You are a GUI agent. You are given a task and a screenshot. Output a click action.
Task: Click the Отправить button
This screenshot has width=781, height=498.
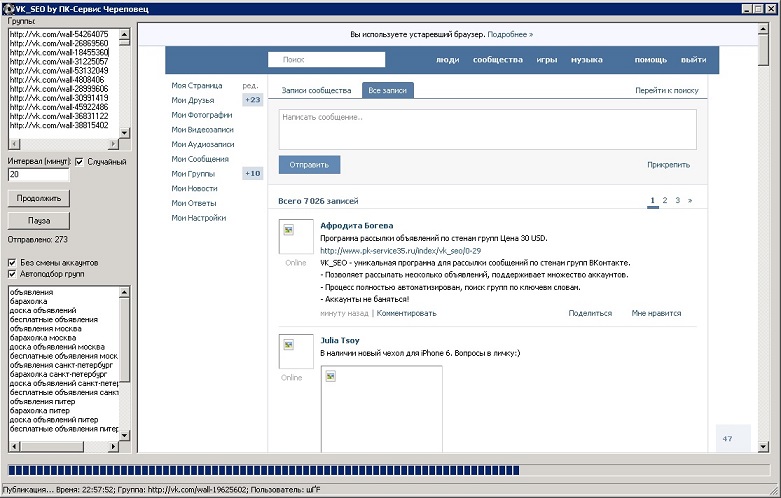click(x=309, y=165)
